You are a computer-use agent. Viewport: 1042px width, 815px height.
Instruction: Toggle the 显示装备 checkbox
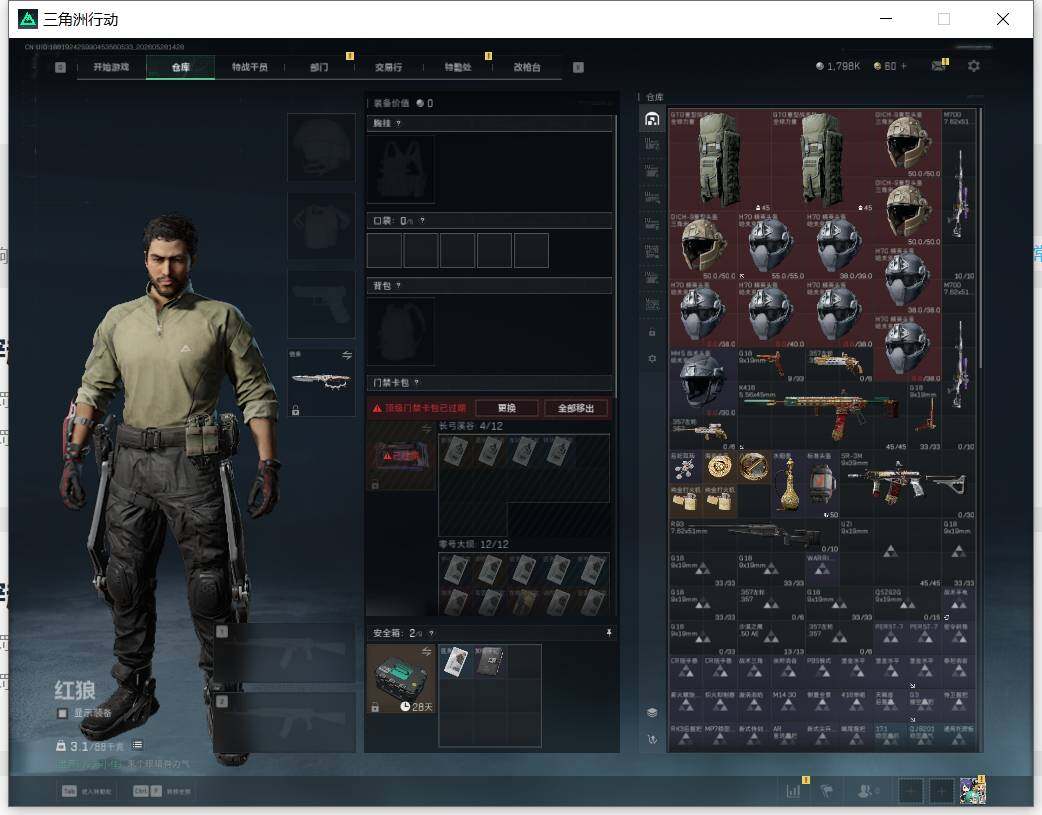pyautogui.click(x=62, y=713)
